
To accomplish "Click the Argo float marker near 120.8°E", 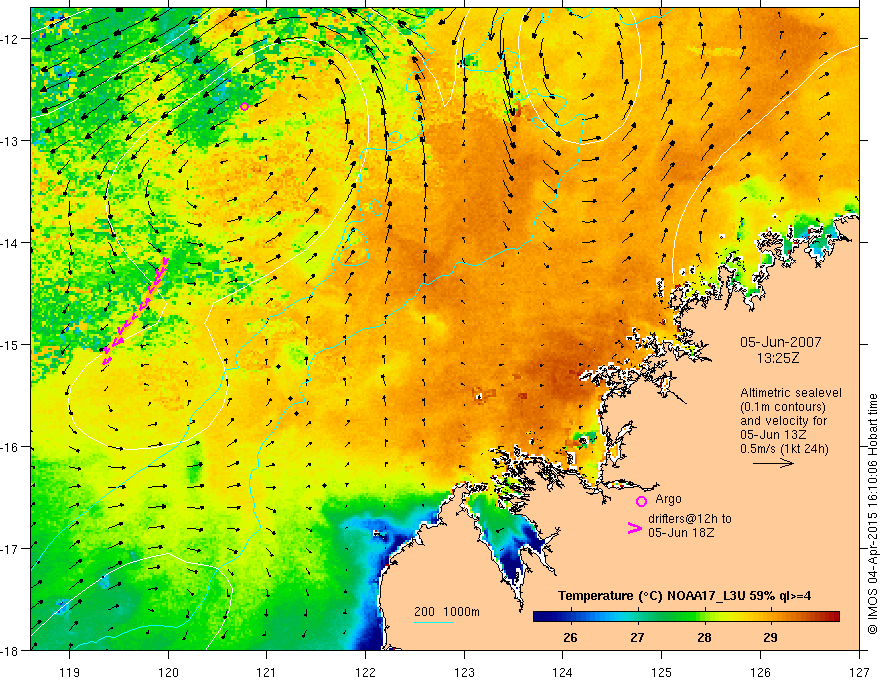I will (244, 107).
